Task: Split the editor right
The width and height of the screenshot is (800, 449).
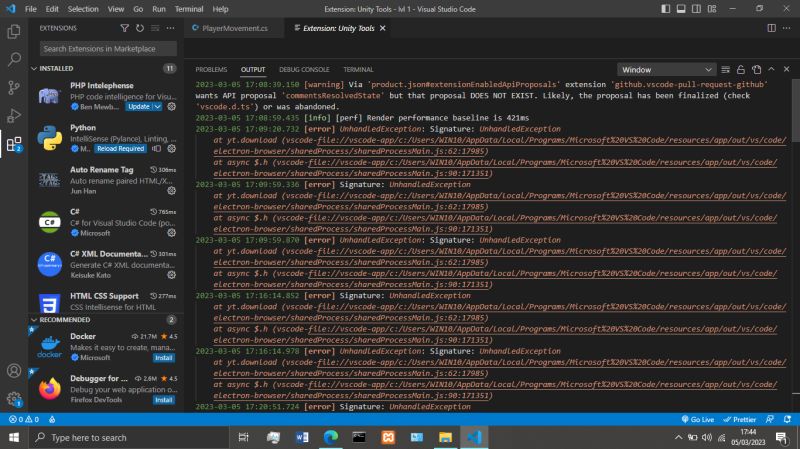Action: click(771, 28)
